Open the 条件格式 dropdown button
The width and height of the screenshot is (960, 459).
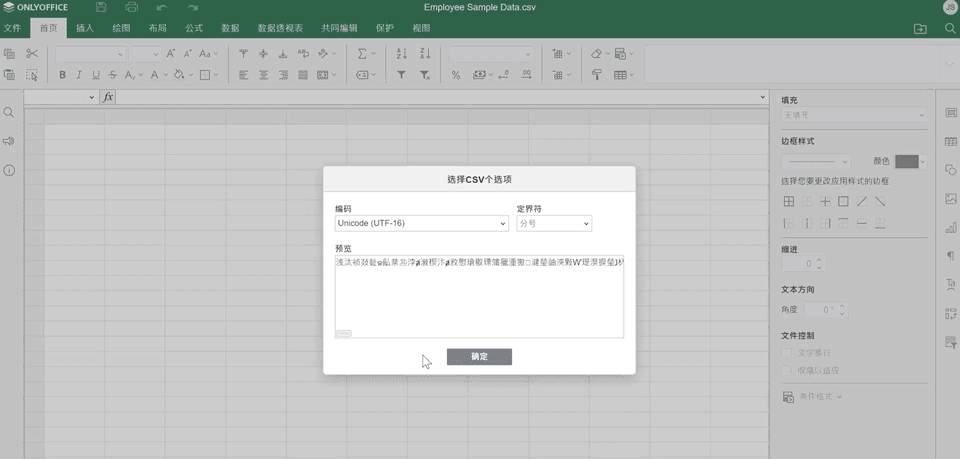pos(812,397)
